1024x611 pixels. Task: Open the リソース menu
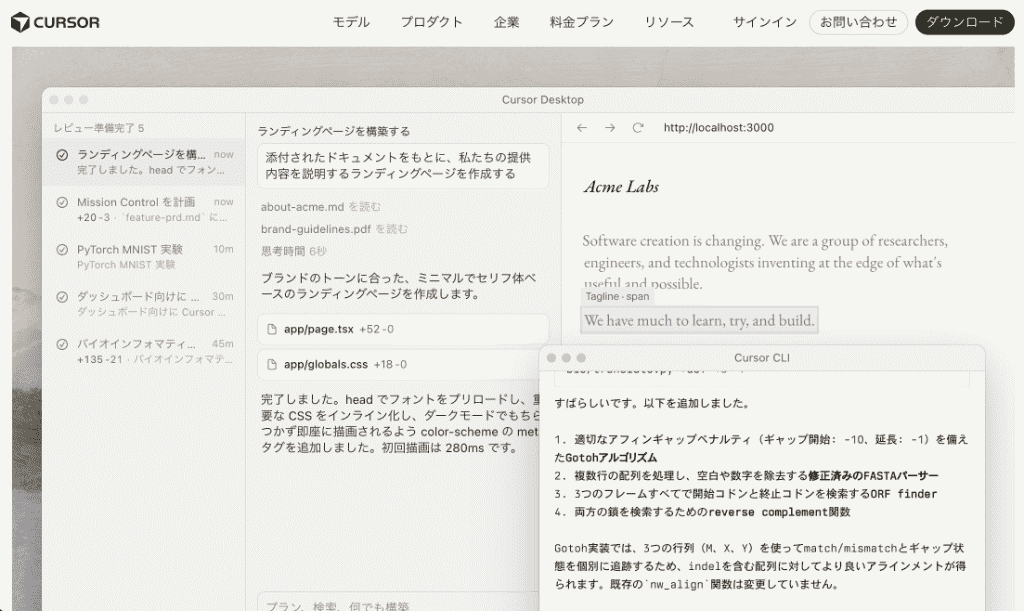click(x=669, y=22)
